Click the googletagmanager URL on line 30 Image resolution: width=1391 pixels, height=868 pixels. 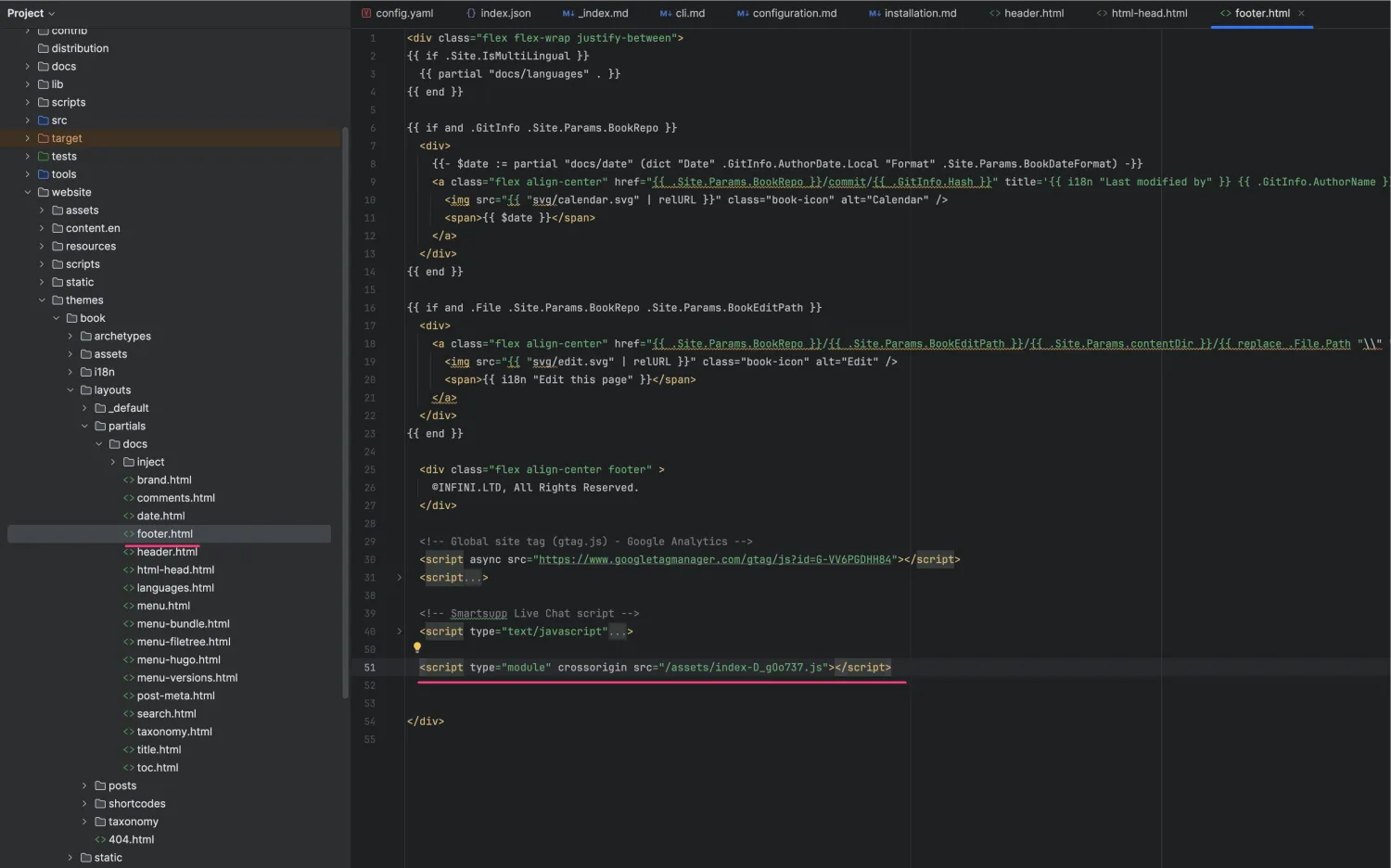(714, 560)
